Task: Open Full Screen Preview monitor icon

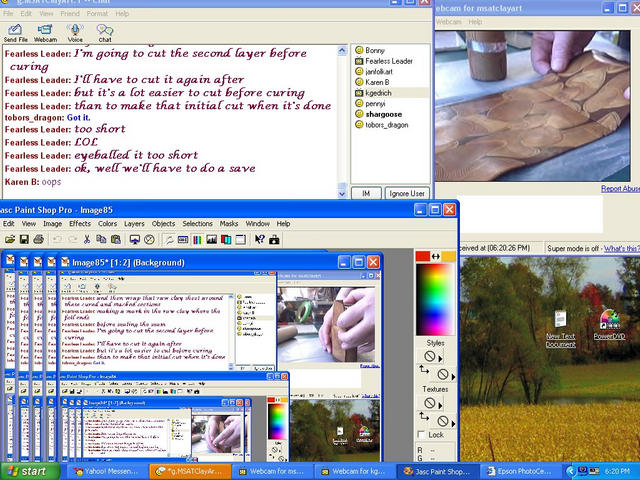Action: [x=135, y=240]
